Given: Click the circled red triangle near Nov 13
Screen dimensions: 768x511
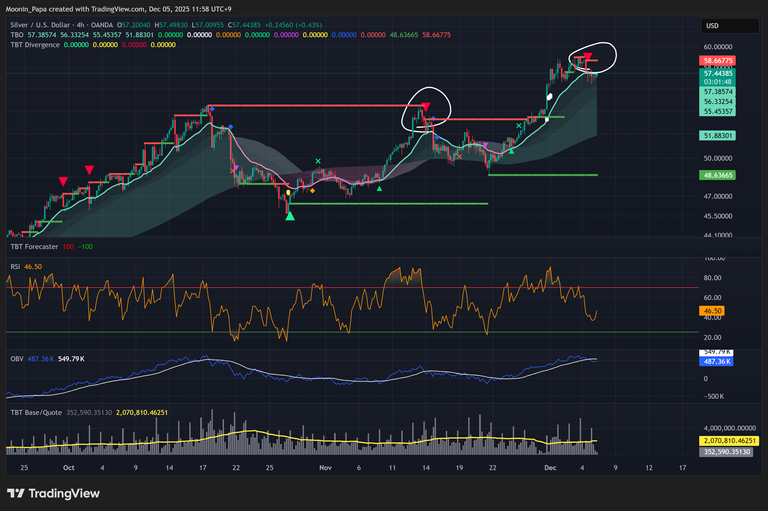Looking at the screenshot, I should point(426,107).
